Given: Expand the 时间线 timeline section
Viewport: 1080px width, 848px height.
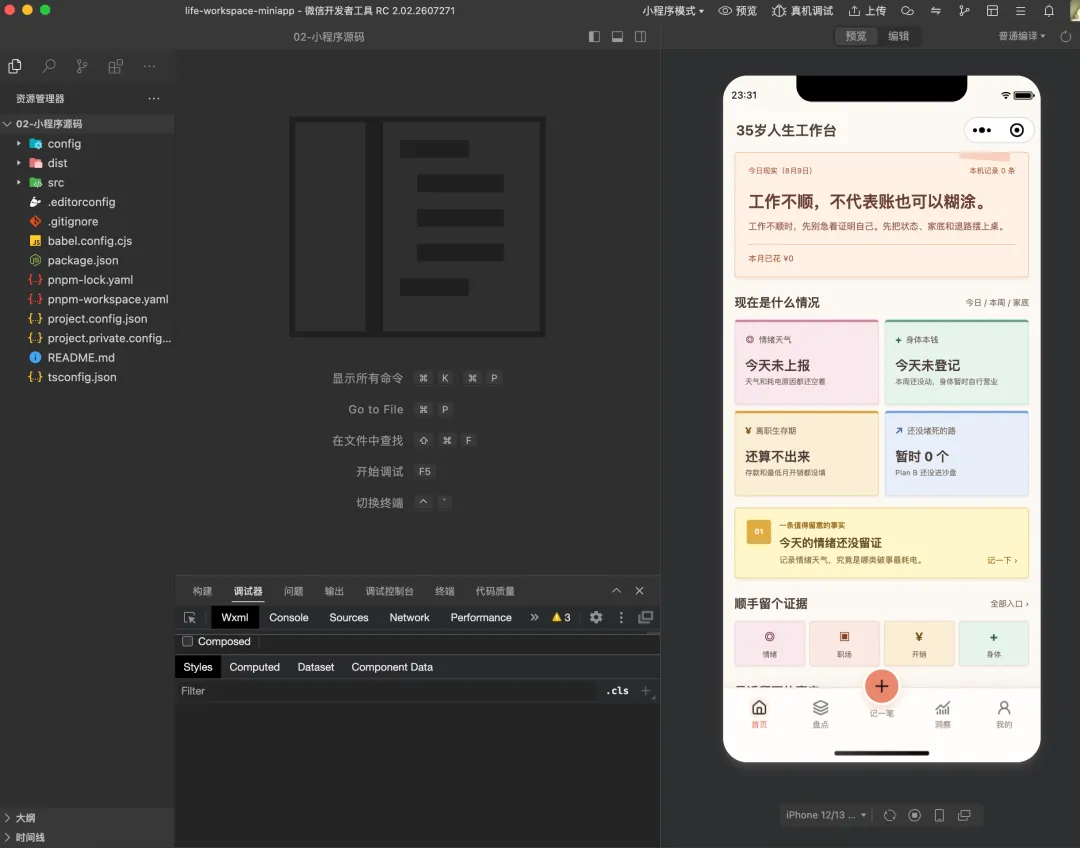Looking at the screenshot, I should click(87, 838).
